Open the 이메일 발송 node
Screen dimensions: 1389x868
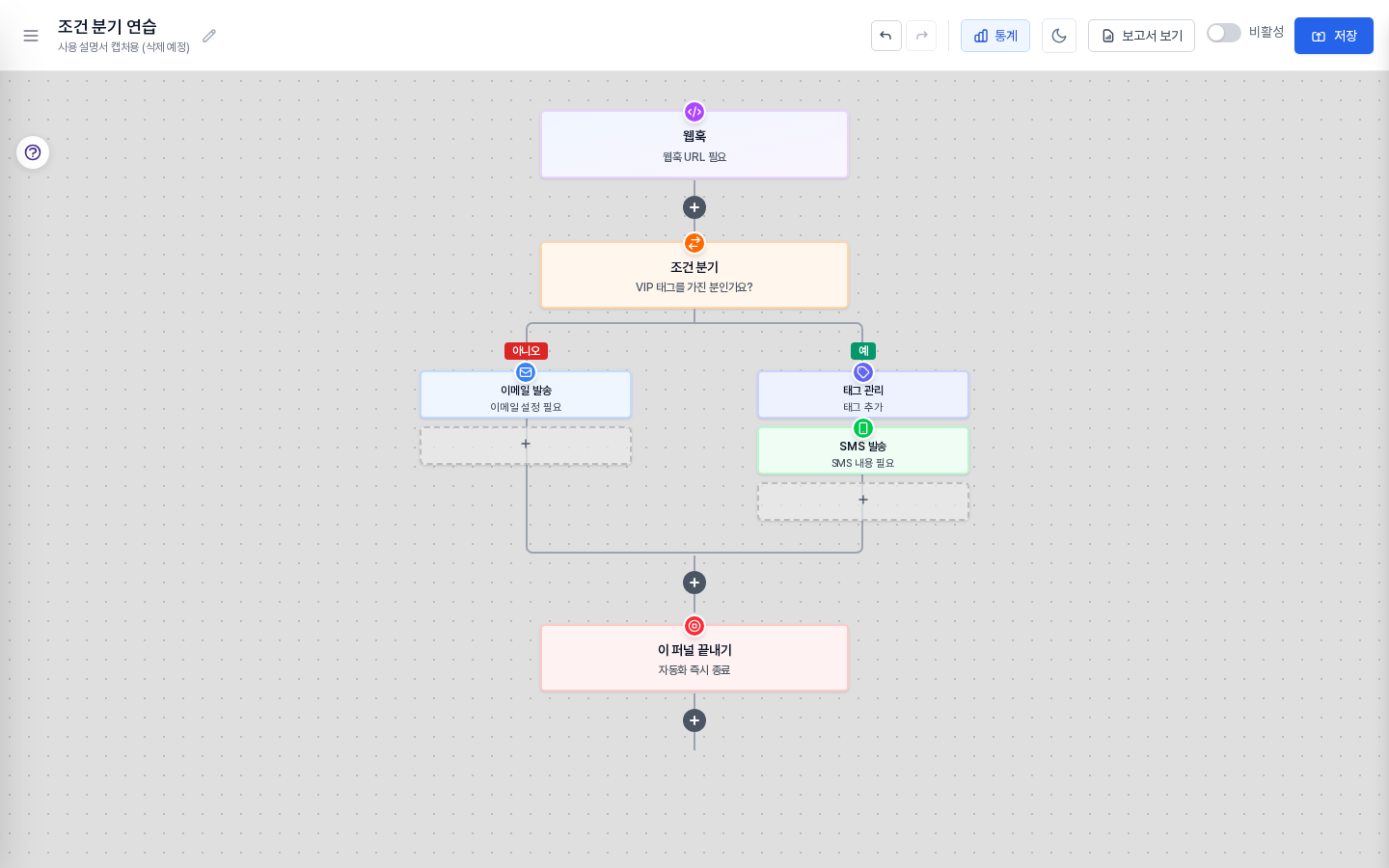[526, 395]
